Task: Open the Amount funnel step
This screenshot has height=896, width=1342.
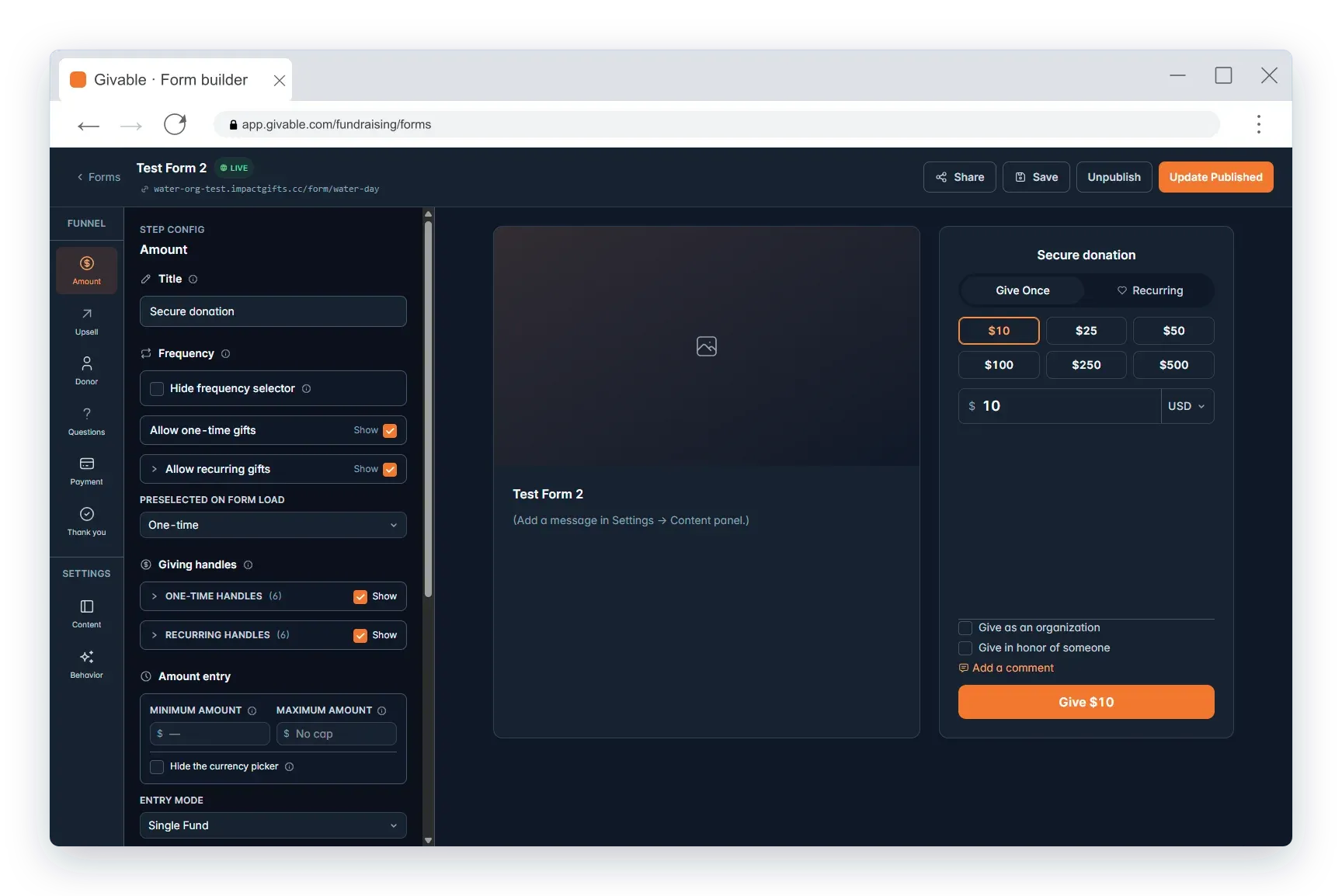Action: point(86,270)
